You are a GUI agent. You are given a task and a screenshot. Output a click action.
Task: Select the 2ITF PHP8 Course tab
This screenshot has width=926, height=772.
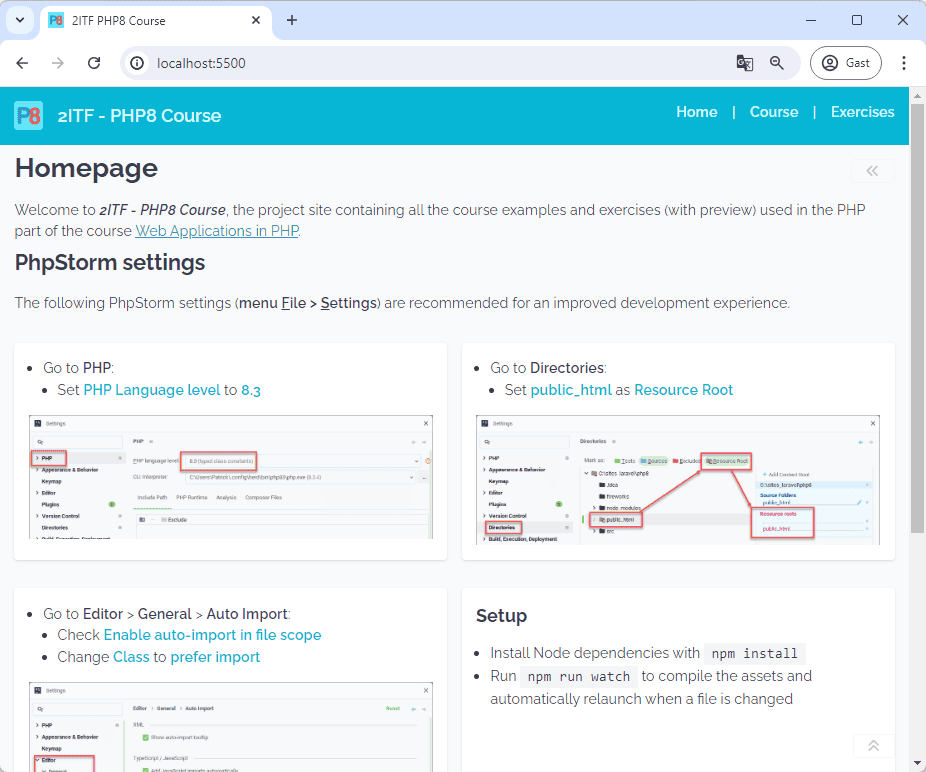coord(156,21)
